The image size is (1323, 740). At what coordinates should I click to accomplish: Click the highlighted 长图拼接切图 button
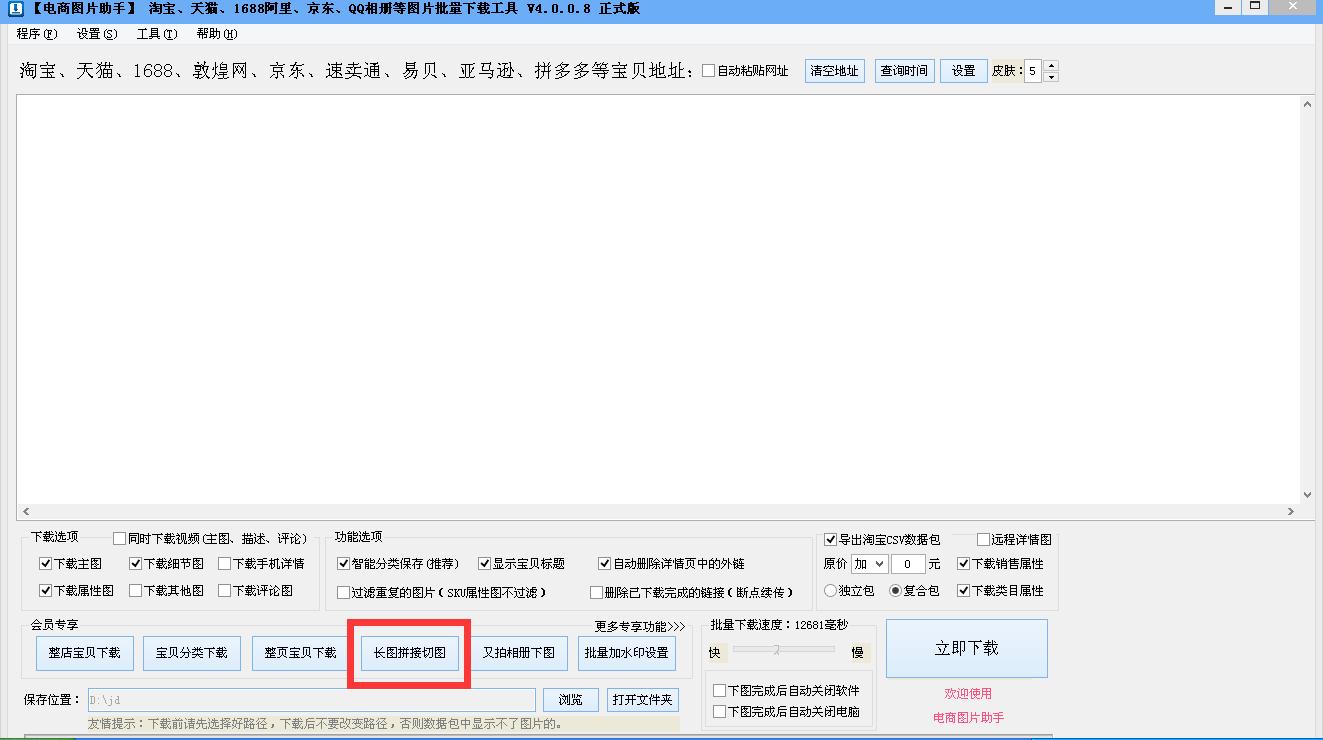[408, 653]
